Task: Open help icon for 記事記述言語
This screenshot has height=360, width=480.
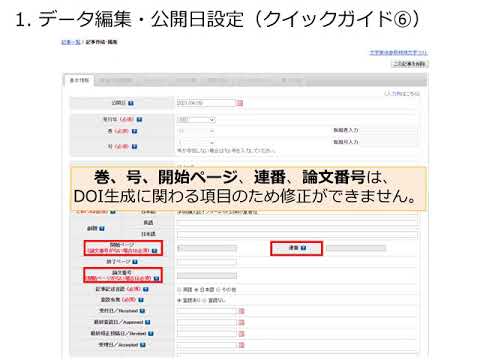Action: [x=146, y=289]
